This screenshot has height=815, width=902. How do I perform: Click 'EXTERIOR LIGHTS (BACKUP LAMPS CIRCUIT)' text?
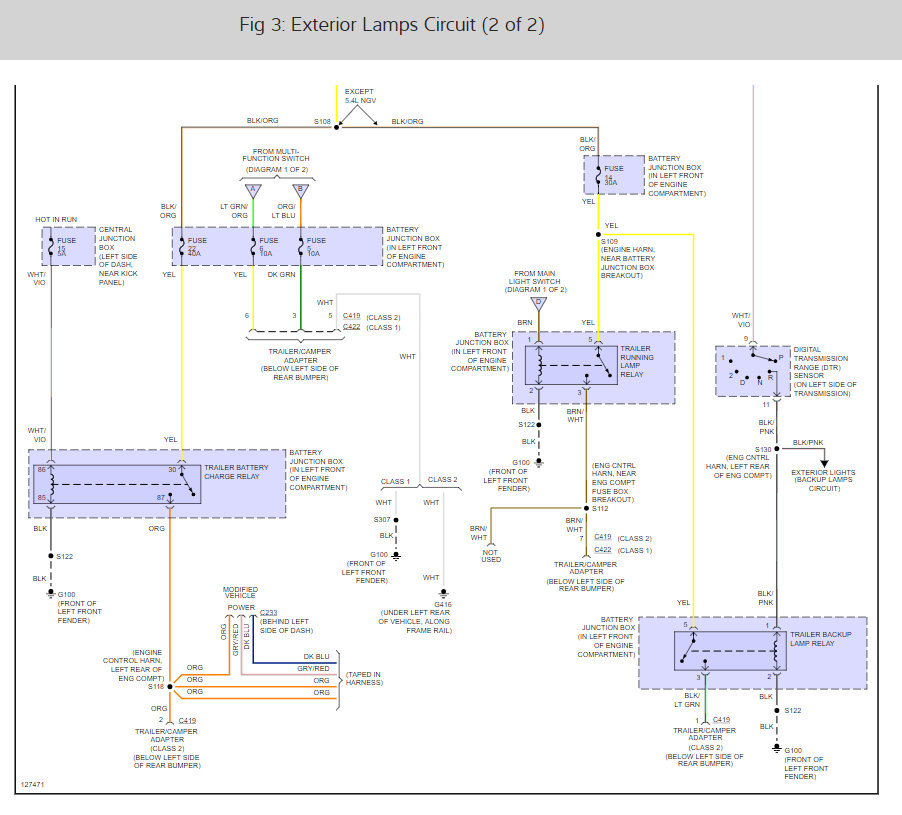[x=823, y=480]
